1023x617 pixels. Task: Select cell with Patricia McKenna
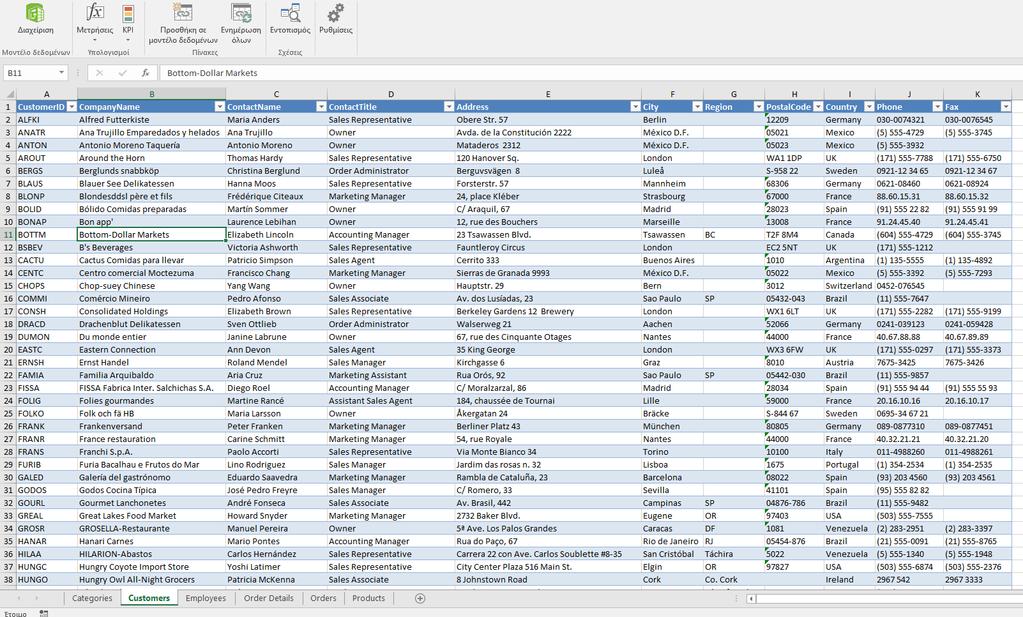276,580
